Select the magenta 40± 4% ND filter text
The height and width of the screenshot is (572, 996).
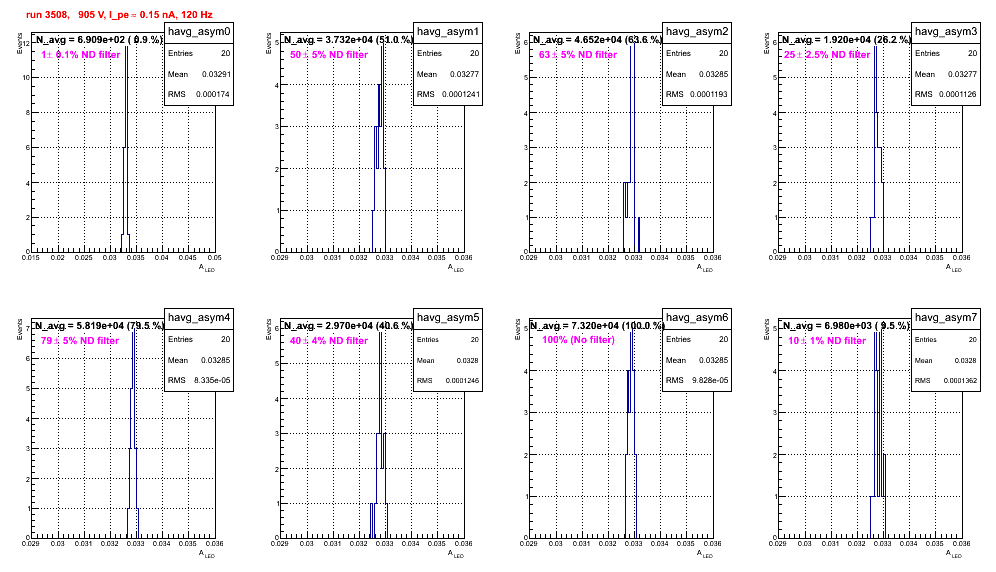click(x=329, y=341)
